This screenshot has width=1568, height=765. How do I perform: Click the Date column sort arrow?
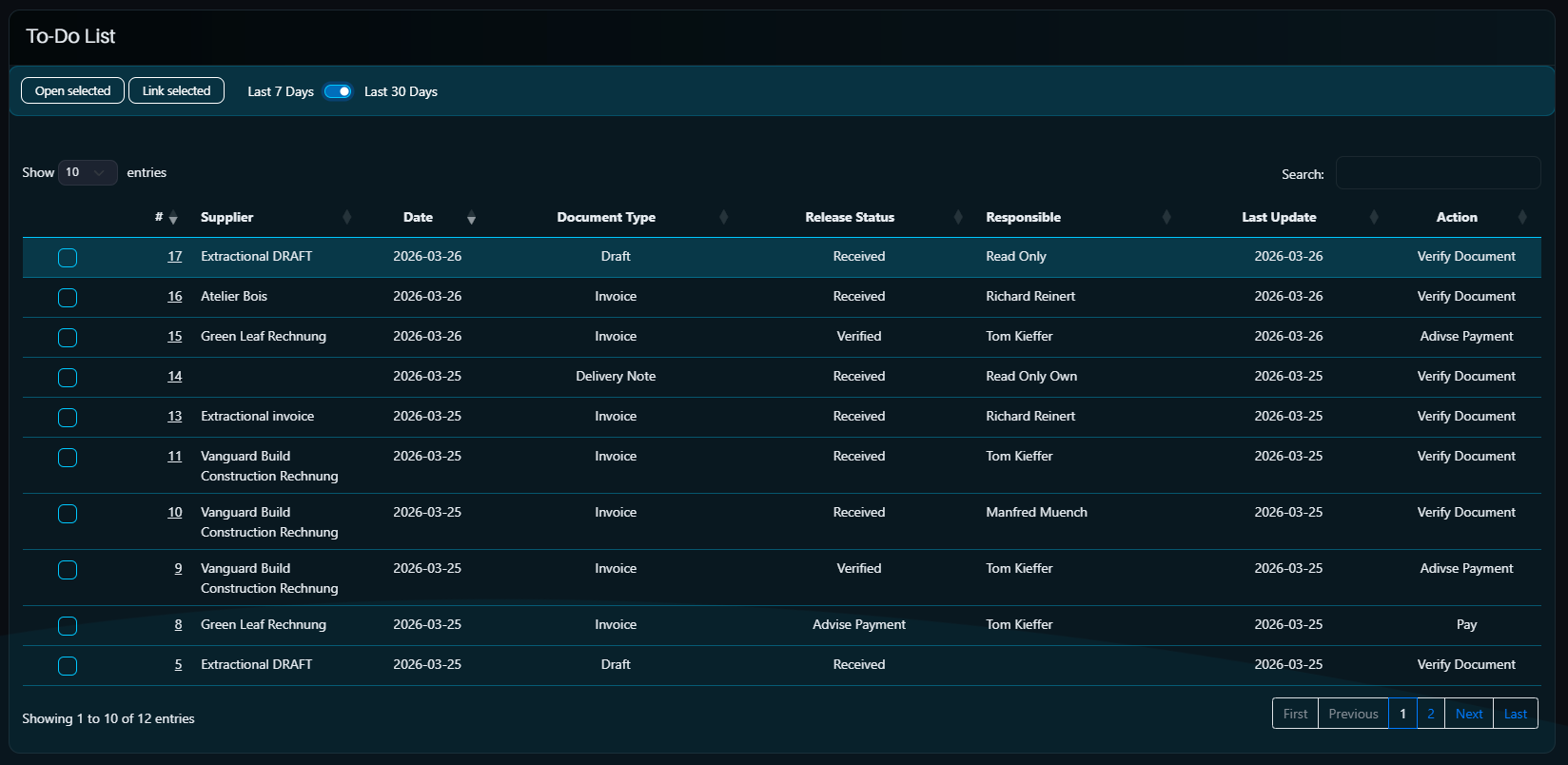[x=471, y=218]
